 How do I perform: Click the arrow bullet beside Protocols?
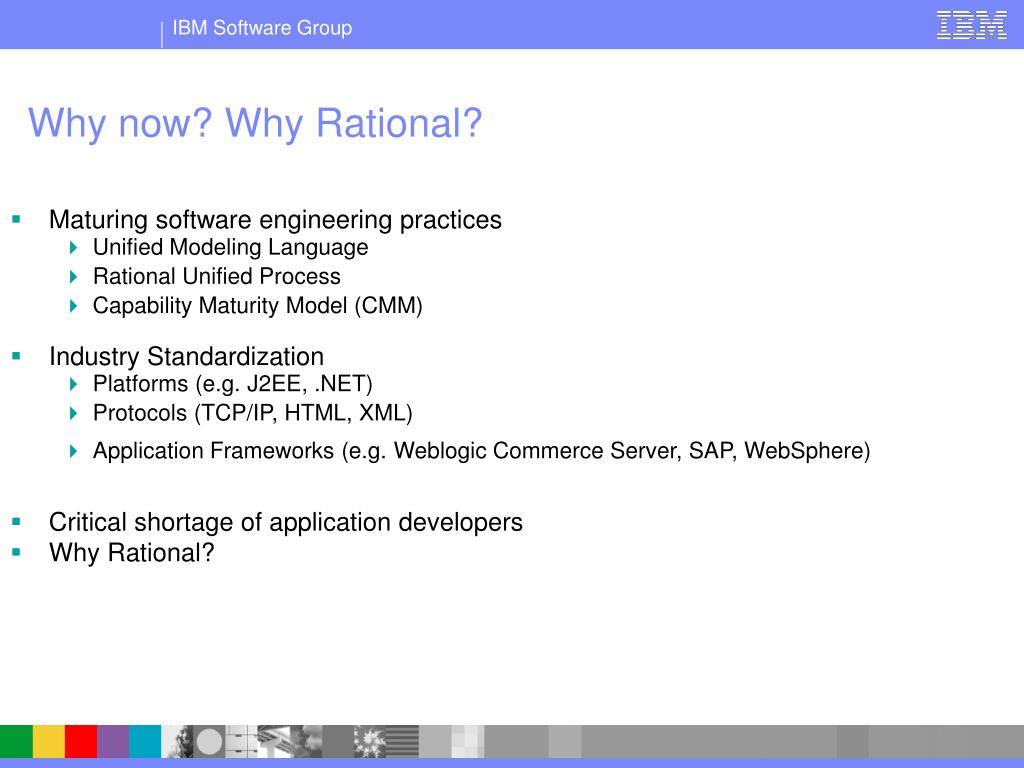73,413
